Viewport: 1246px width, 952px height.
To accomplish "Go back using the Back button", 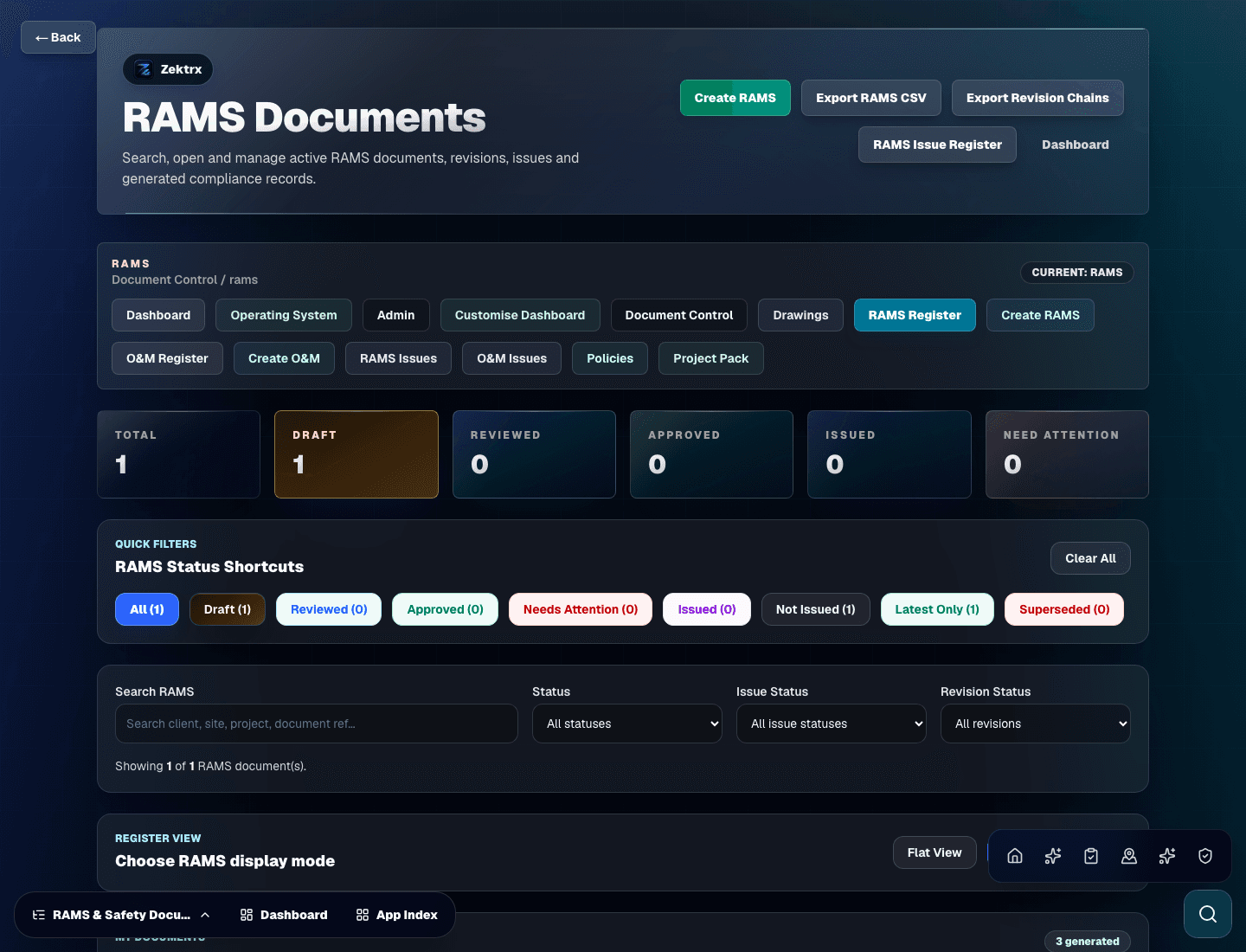I will [x=58, y=37].
